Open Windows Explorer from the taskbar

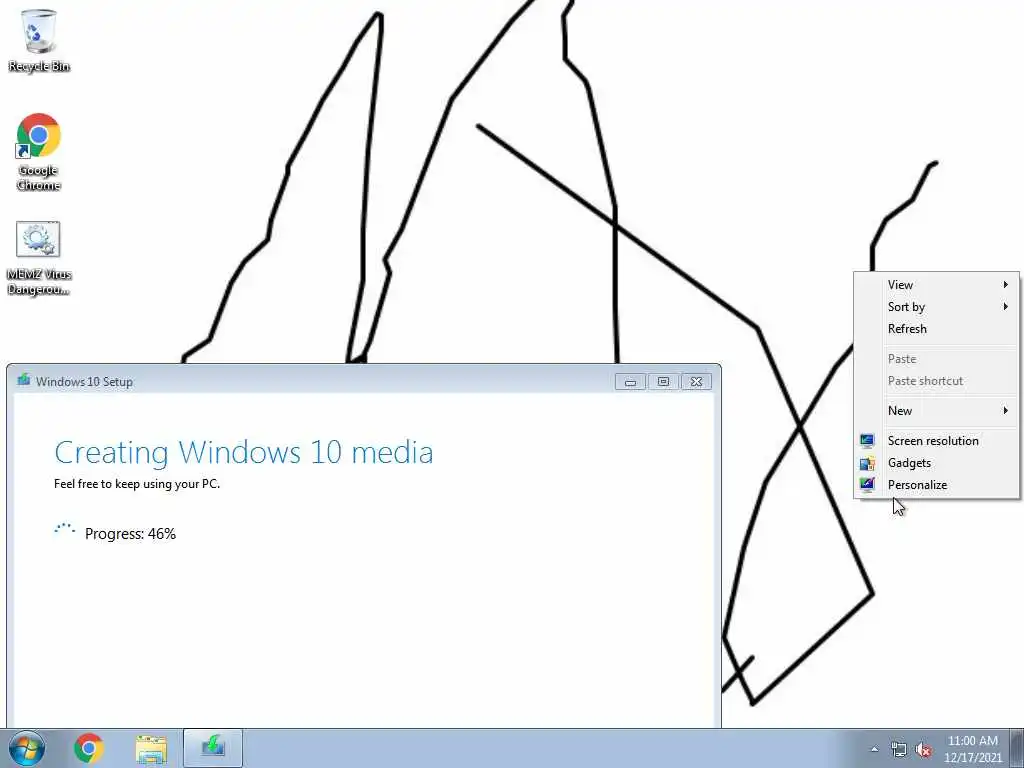click(152, 748)
